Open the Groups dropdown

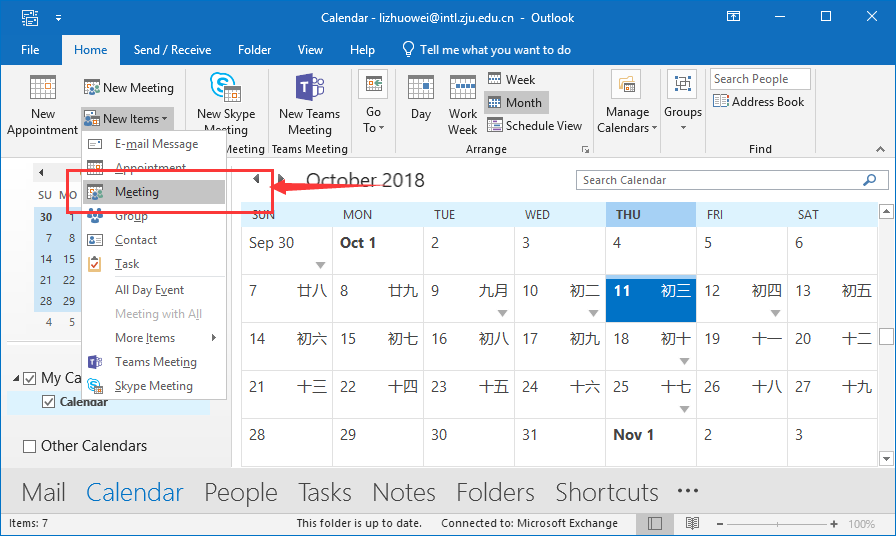click(x=683, y=104)
